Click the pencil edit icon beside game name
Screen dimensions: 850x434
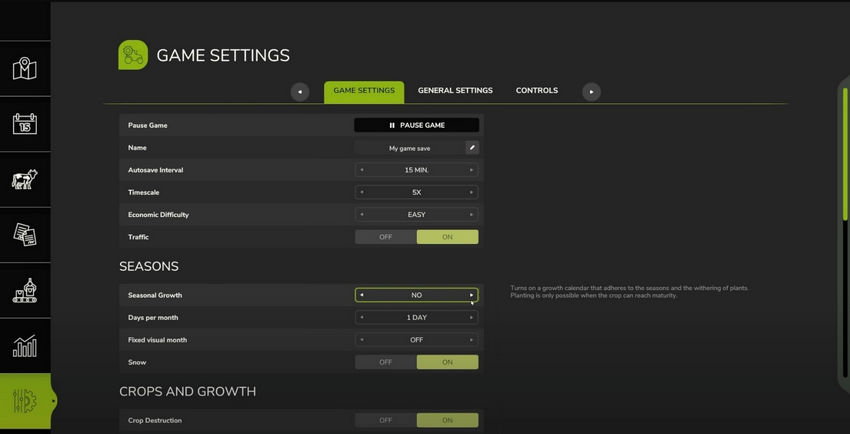[x=472, y=148]
